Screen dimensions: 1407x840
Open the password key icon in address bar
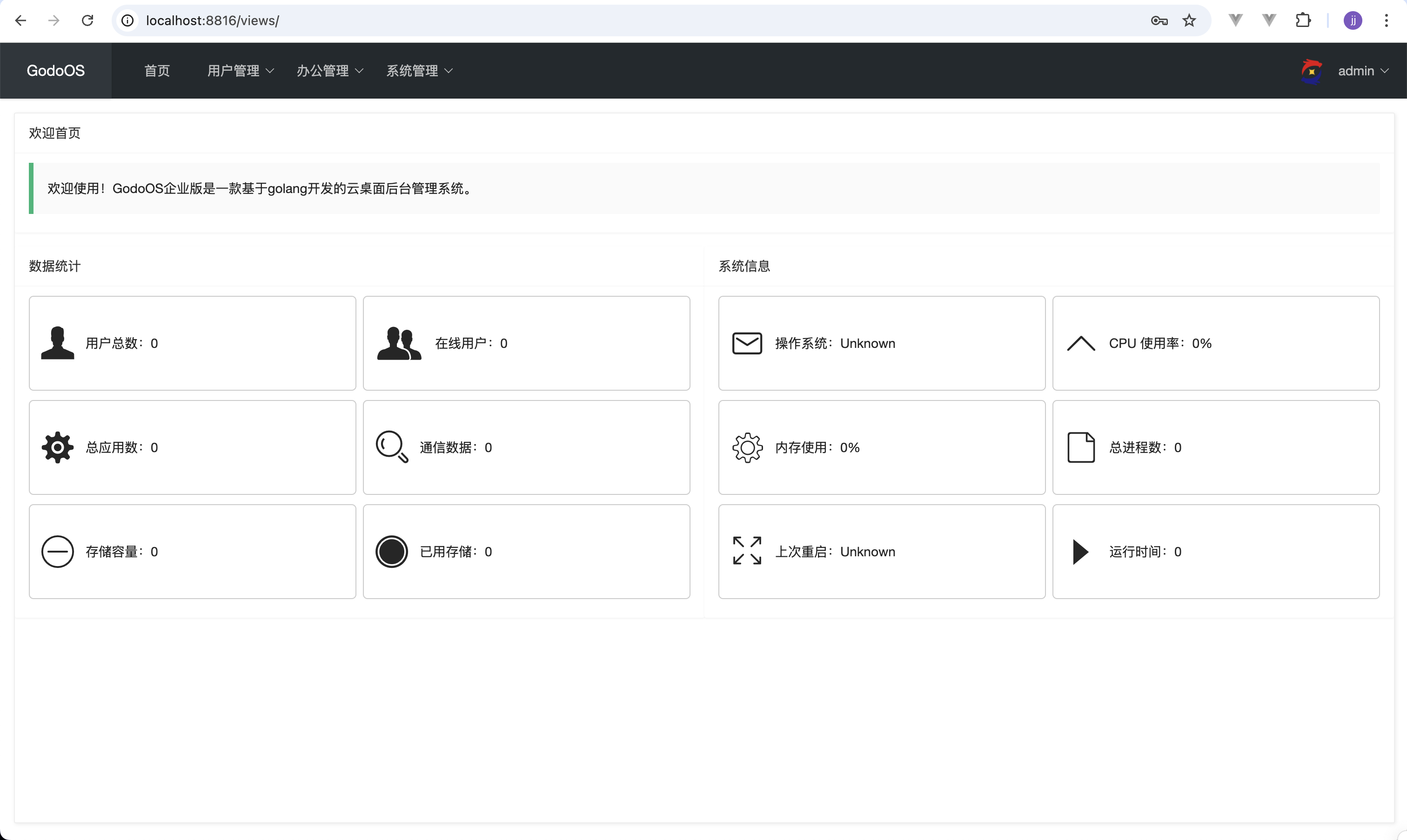click(1159, 21)
